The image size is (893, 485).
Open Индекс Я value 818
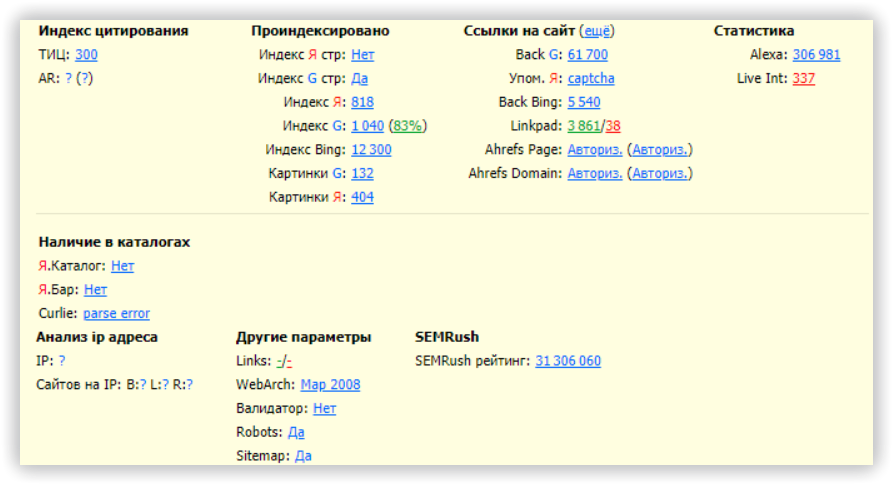coord(362,102)
